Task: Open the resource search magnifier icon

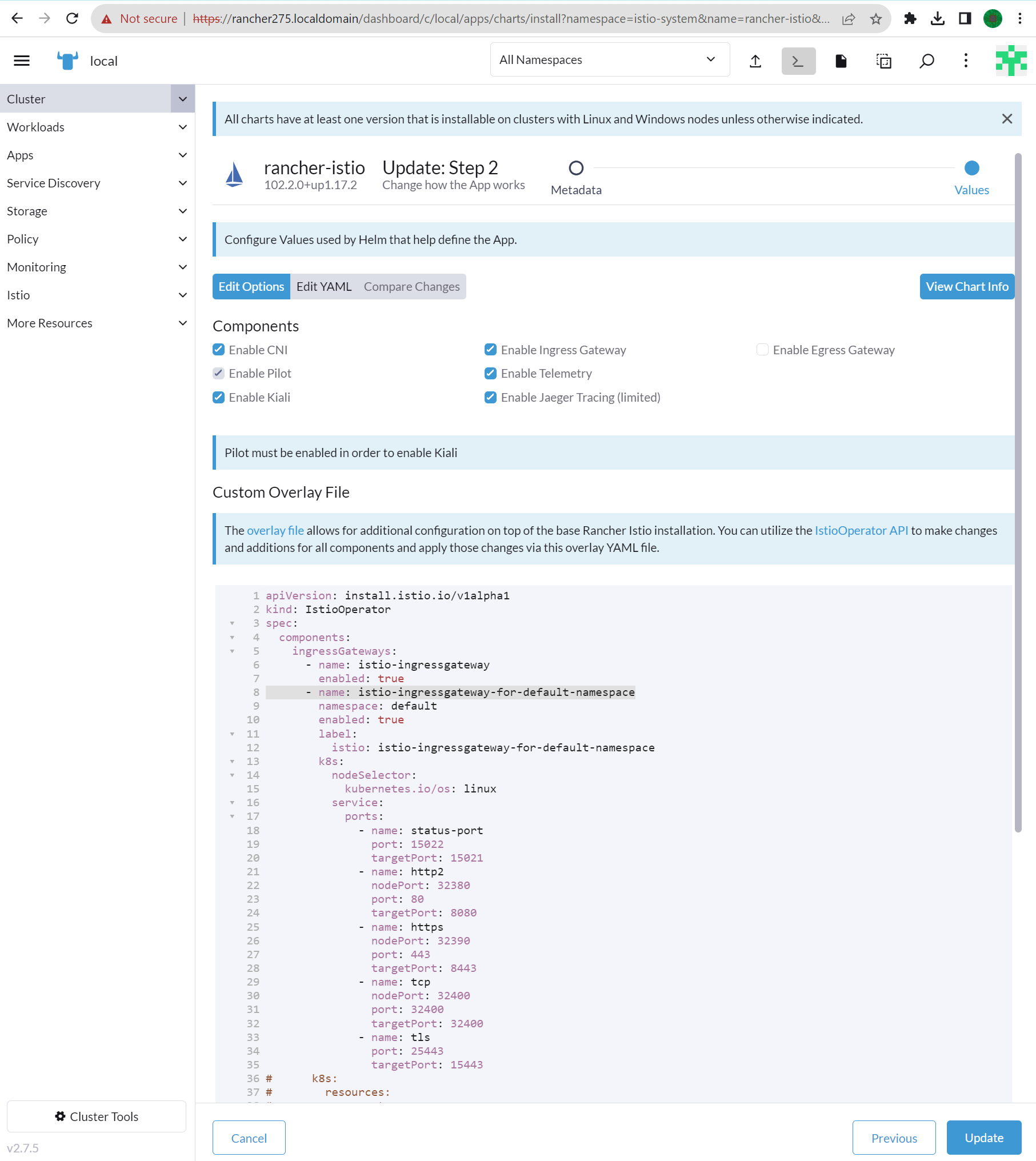Action: (926, 61)
